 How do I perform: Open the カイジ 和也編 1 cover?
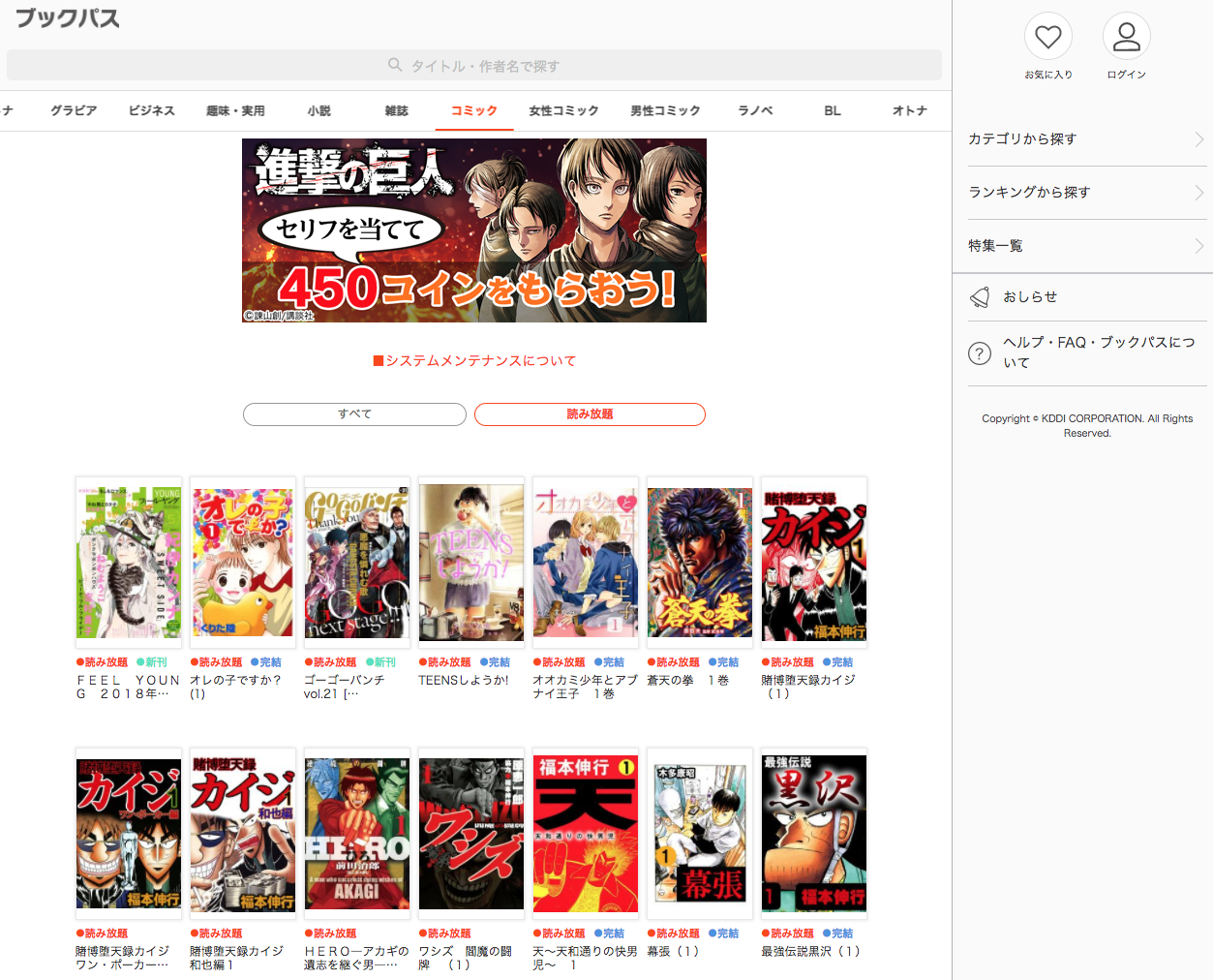(x=243, y=833)
